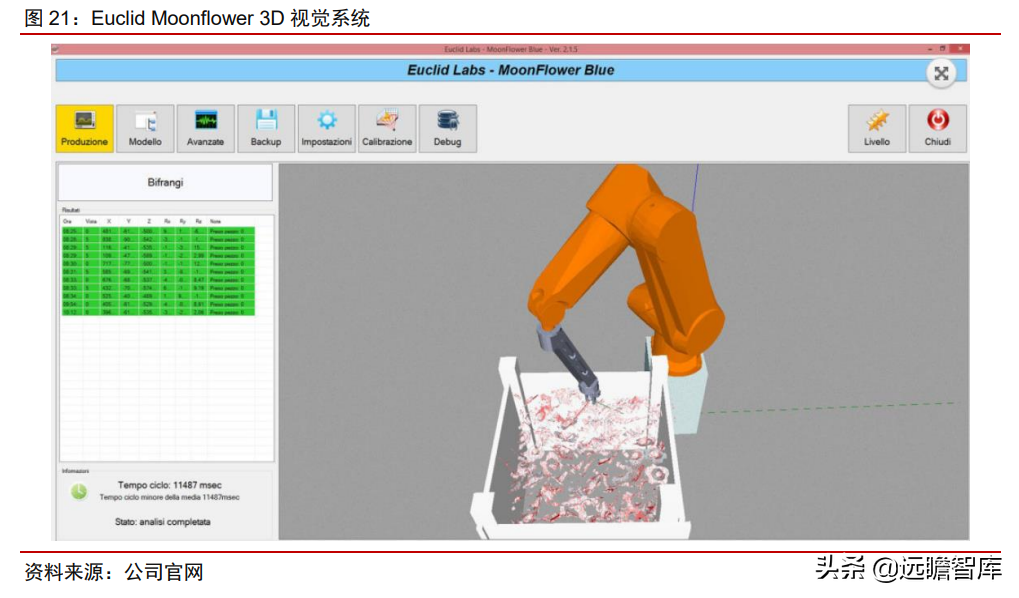Open the Produzione view
1019x598 pixels.
click(84, 129)
